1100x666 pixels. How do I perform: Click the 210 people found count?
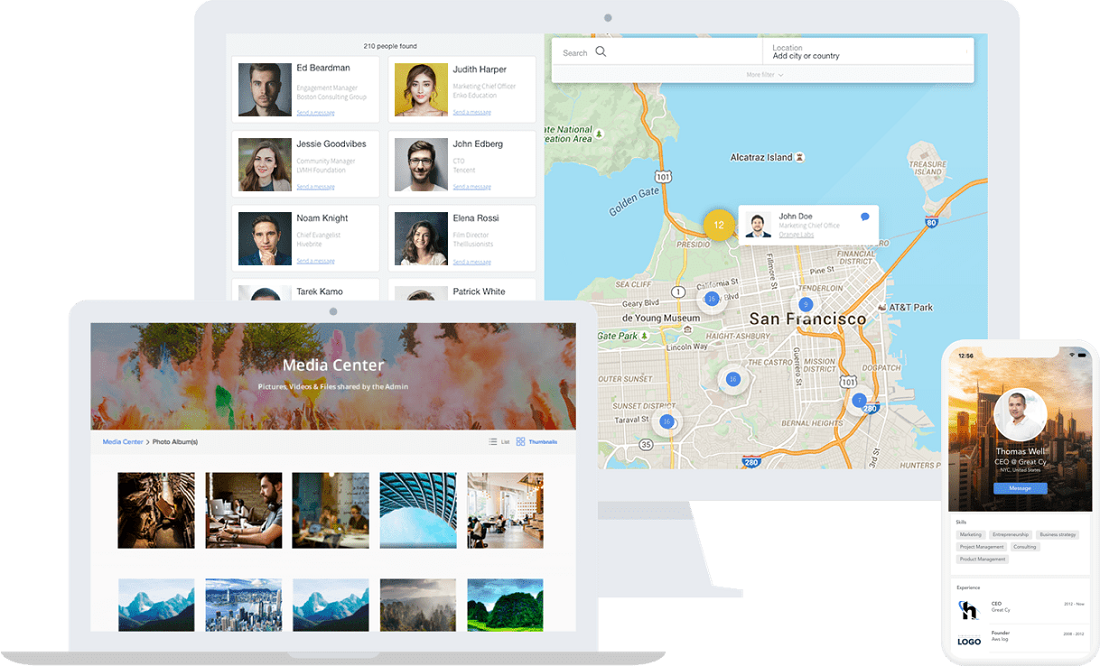tap(390, 46)
